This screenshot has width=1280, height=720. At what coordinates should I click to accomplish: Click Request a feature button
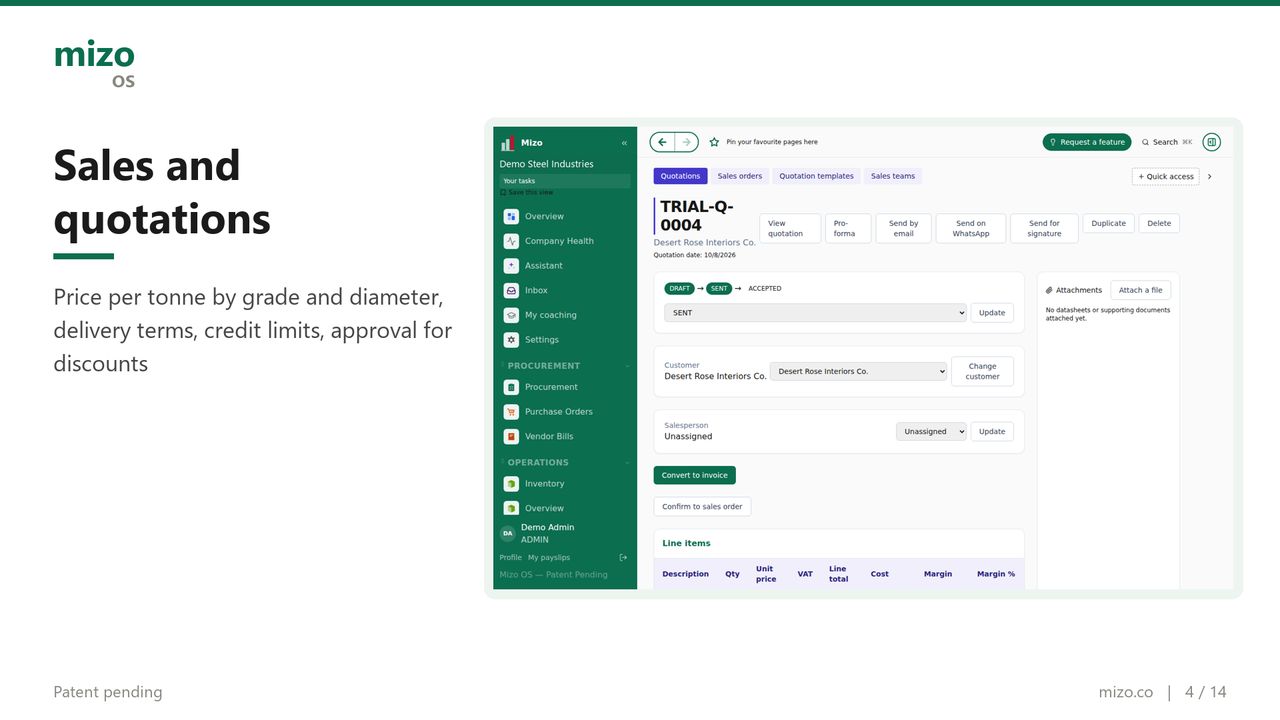tap(1087, 142)
